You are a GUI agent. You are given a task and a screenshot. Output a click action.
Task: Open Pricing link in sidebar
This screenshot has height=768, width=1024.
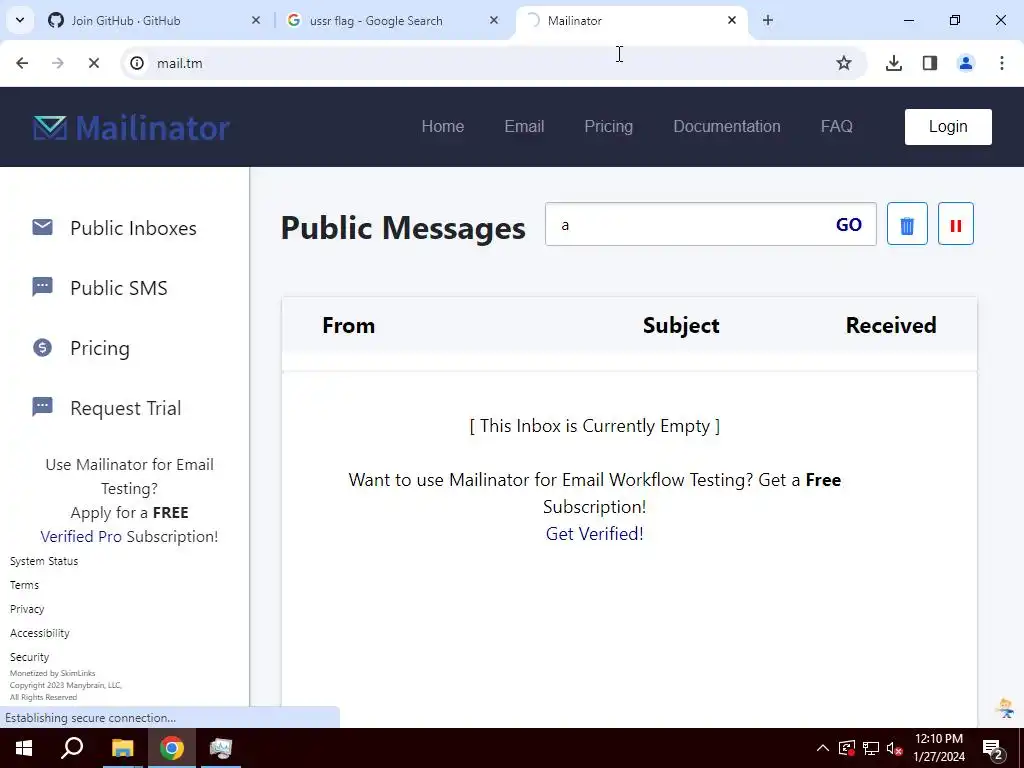[x=100, y=348]
